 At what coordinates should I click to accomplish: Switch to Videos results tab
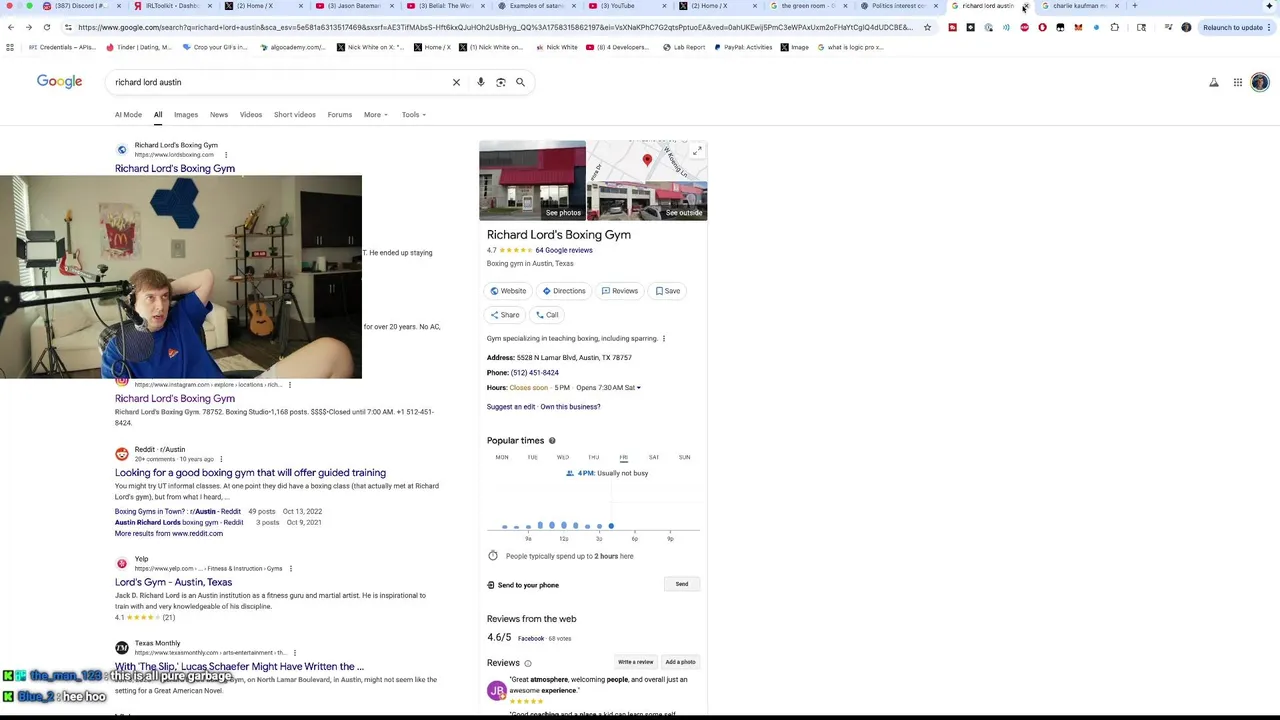click(x=251, y=115)
